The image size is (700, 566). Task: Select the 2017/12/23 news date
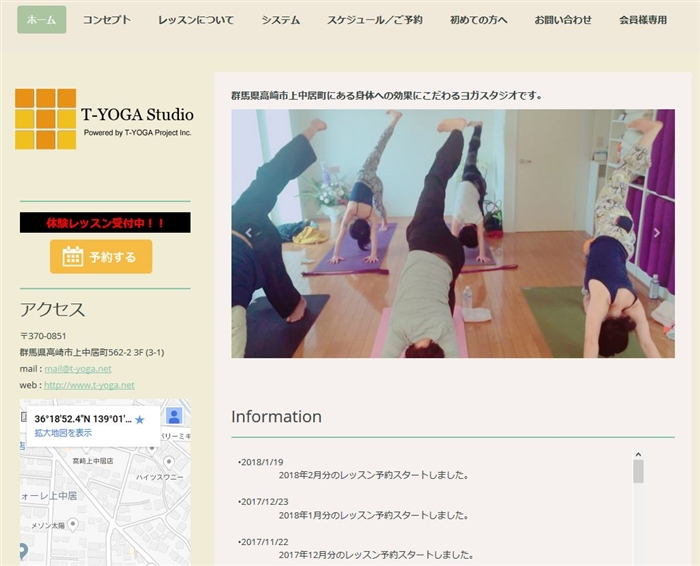pos(264,502)
